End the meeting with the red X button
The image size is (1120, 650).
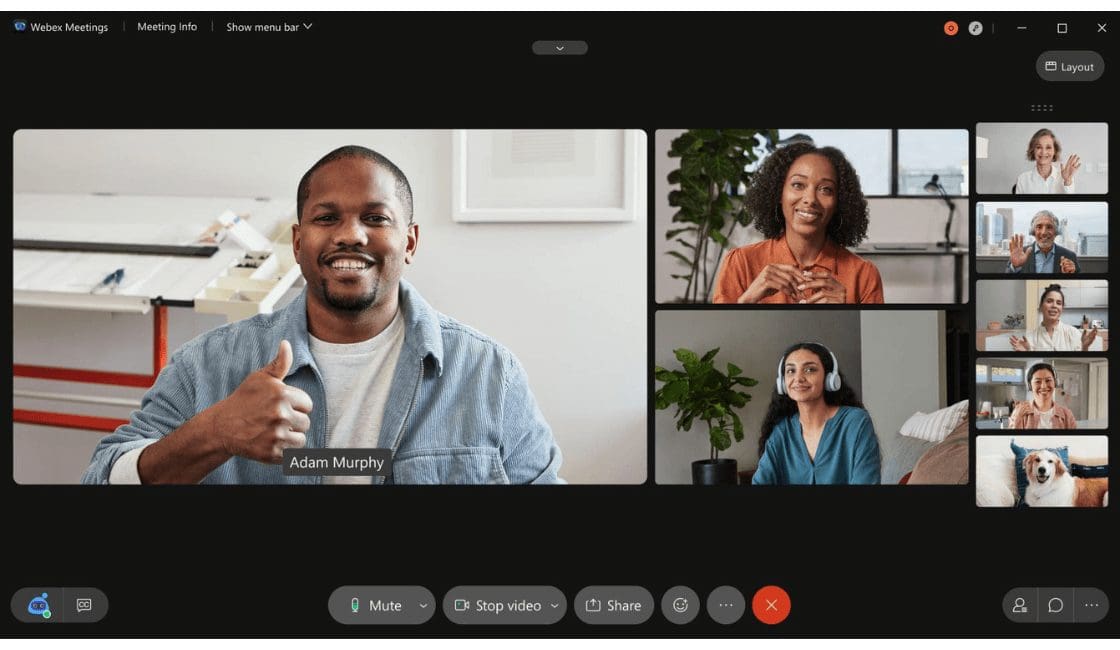[771, 605]
